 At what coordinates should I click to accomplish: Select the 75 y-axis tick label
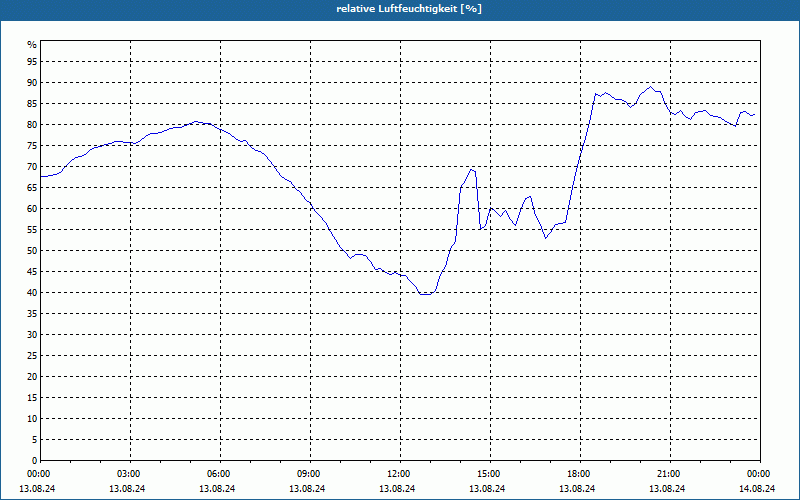tap(32, 145)
